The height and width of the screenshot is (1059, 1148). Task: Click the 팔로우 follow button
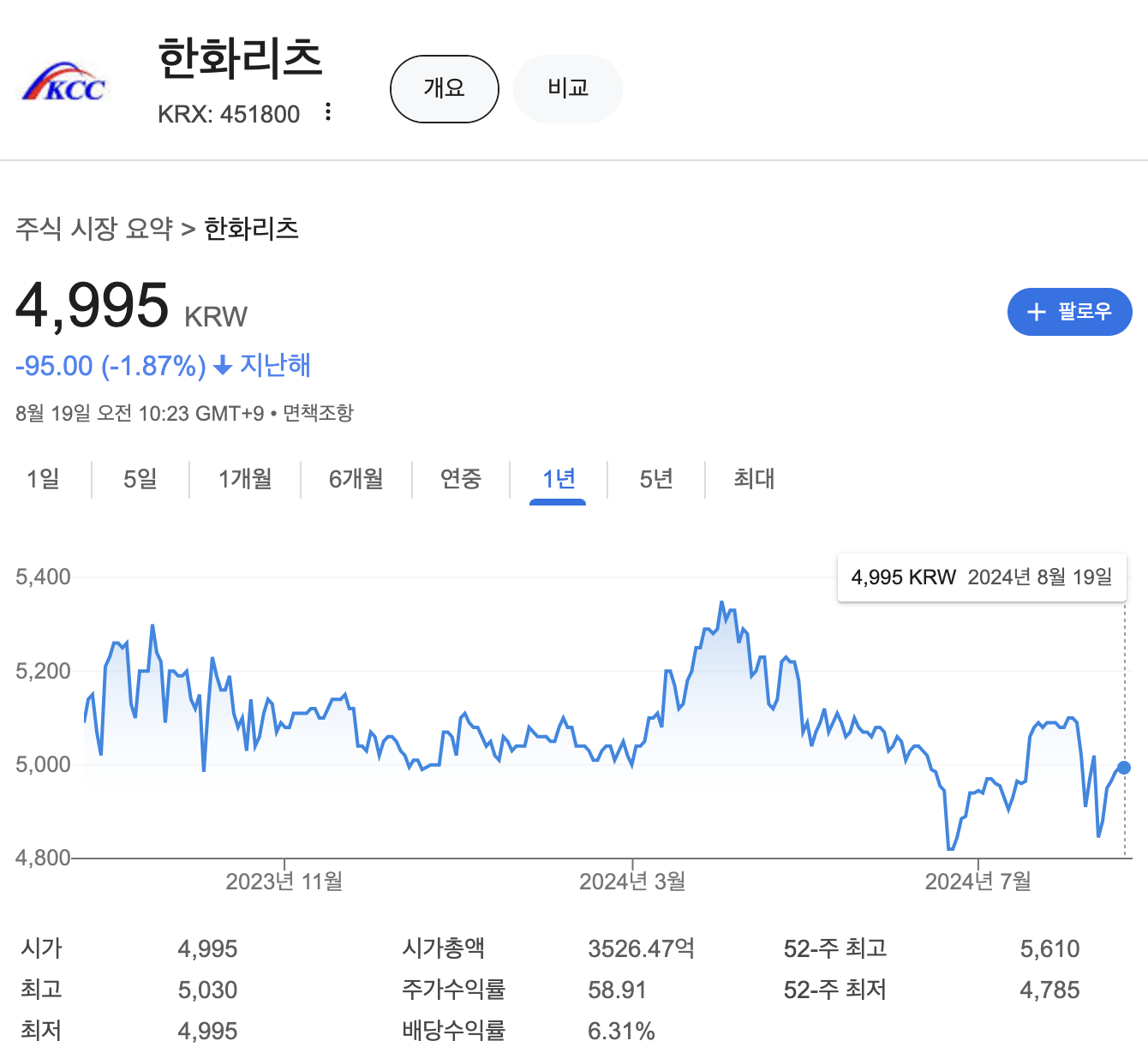click(x=1069, y=312)
